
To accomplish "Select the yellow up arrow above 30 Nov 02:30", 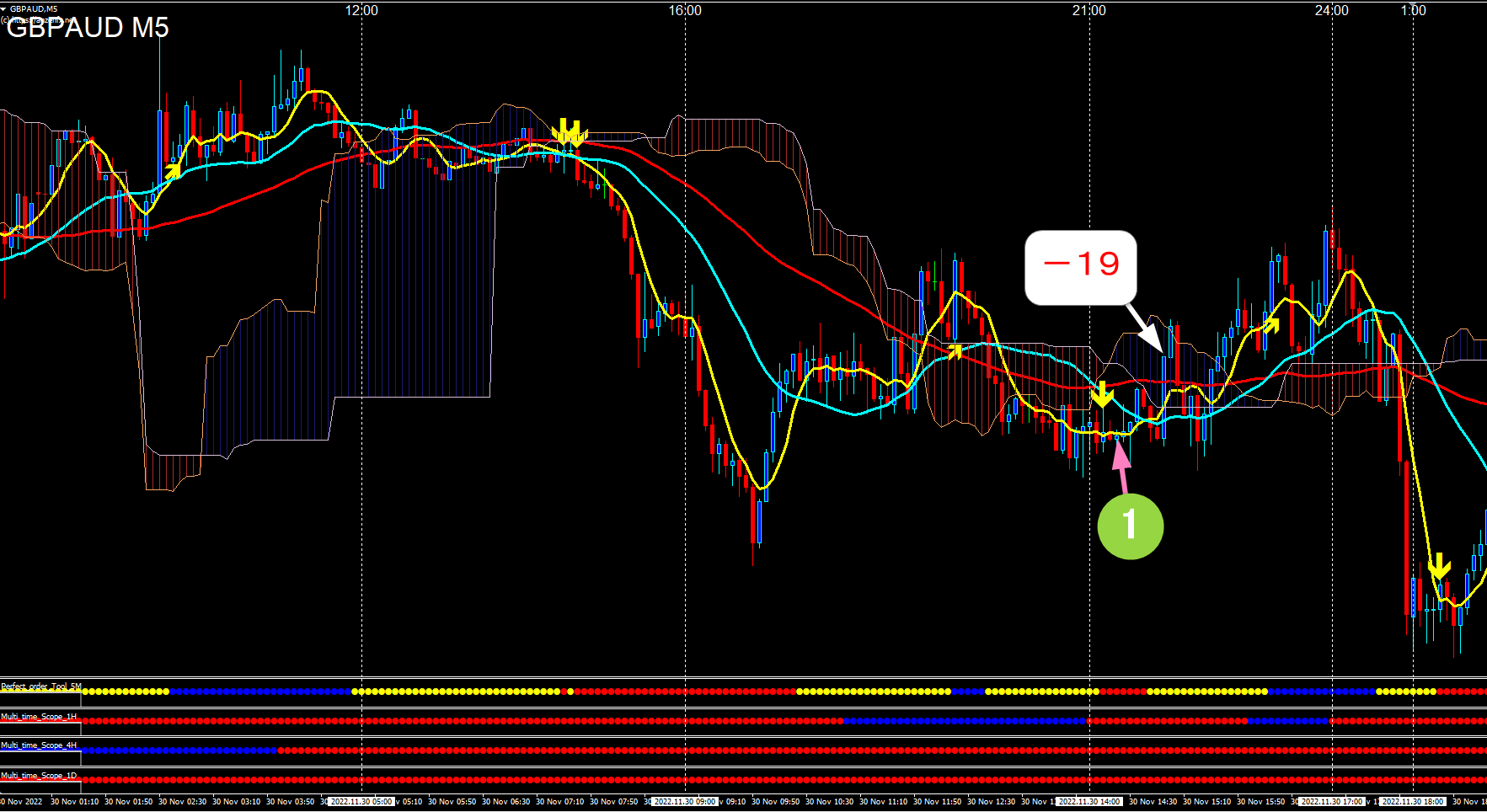I will (173, 171).
